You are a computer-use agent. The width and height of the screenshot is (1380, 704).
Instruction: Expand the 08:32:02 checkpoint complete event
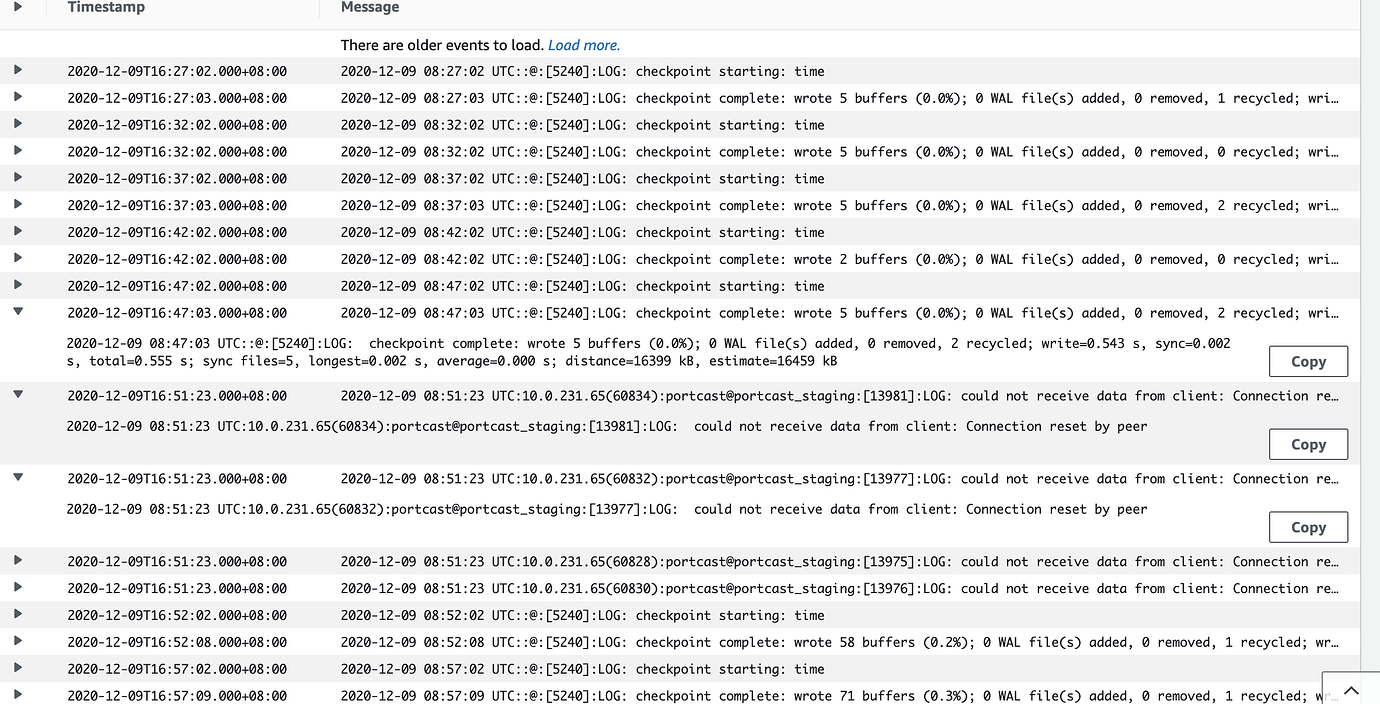click(18, 151)
